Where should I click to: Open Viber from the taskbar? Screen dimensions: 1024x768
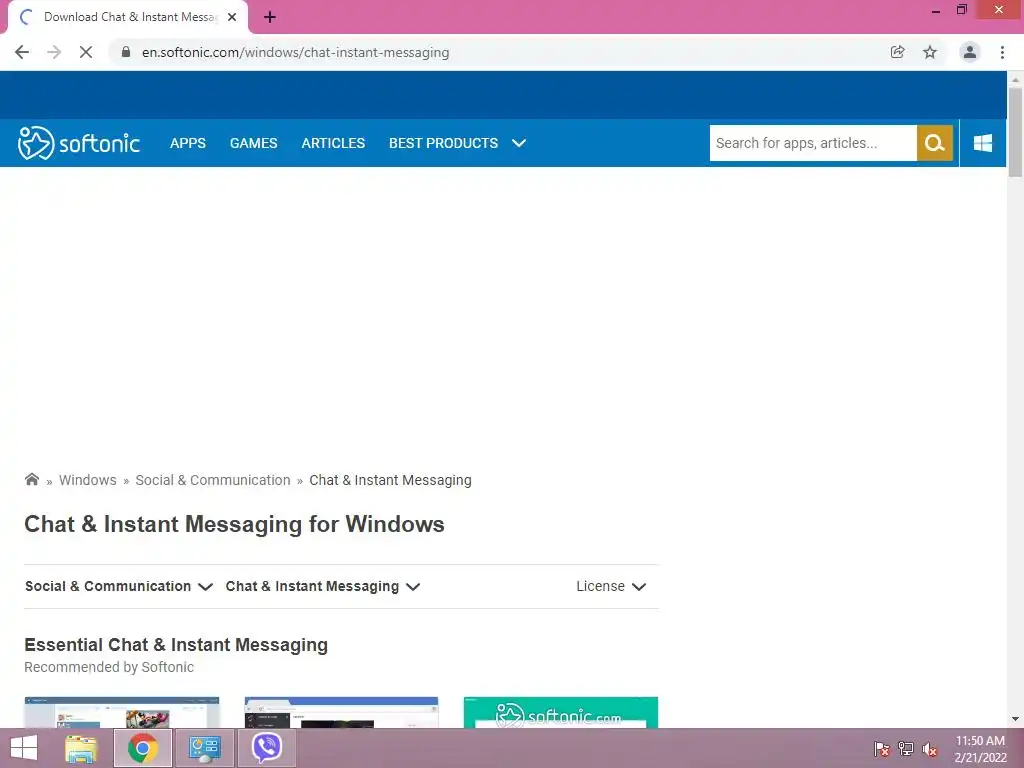pos(266,748)
